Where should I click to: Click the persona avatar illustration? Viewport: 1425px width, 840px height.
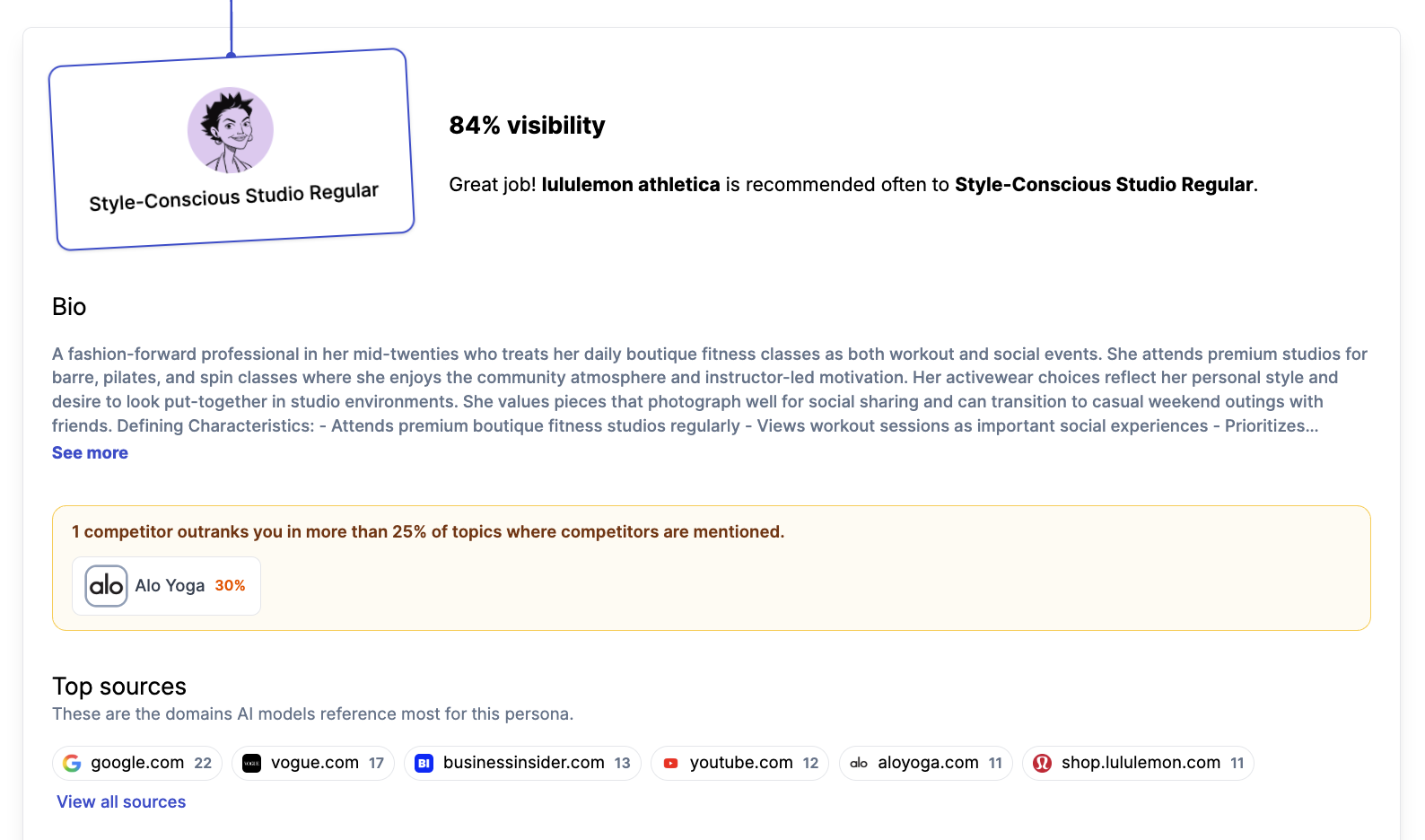(231, 130)
